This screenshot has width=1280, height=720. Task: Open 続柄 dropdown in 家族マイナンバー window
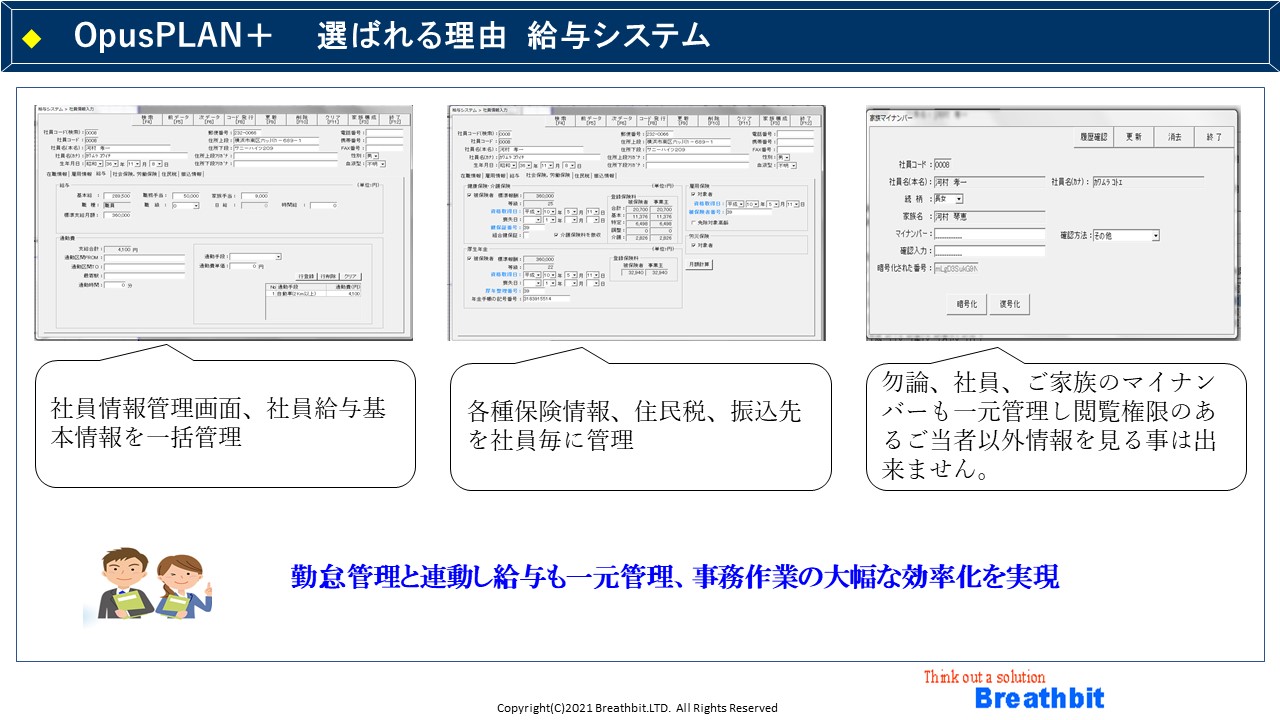948,199
